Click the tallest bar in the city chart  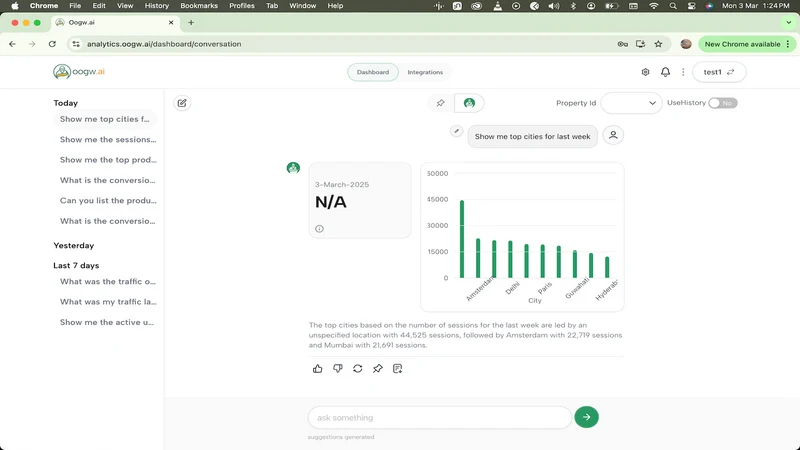(x=462, y=239)
